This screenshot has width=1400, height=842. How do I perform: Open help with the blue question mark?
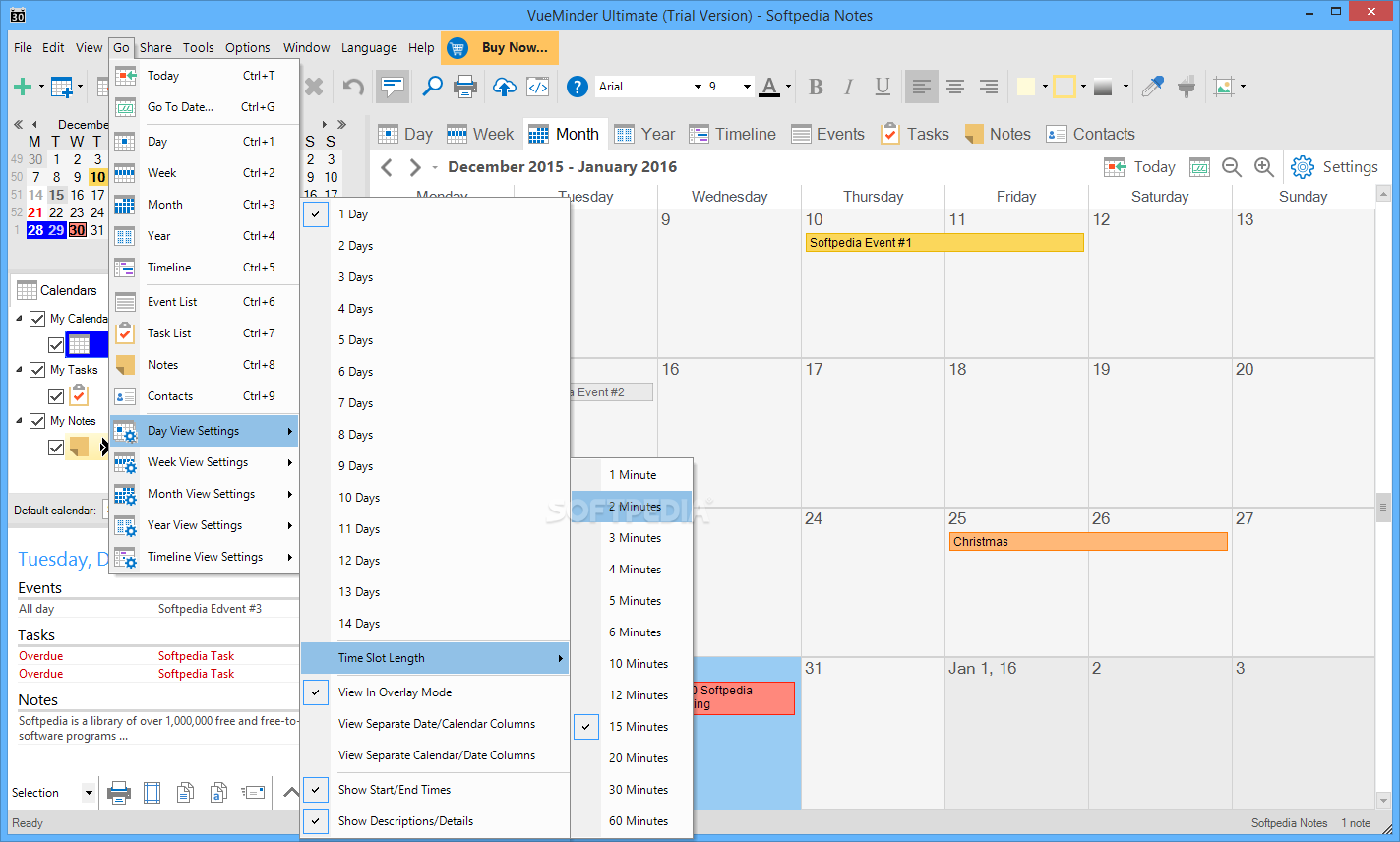[578, 87]
